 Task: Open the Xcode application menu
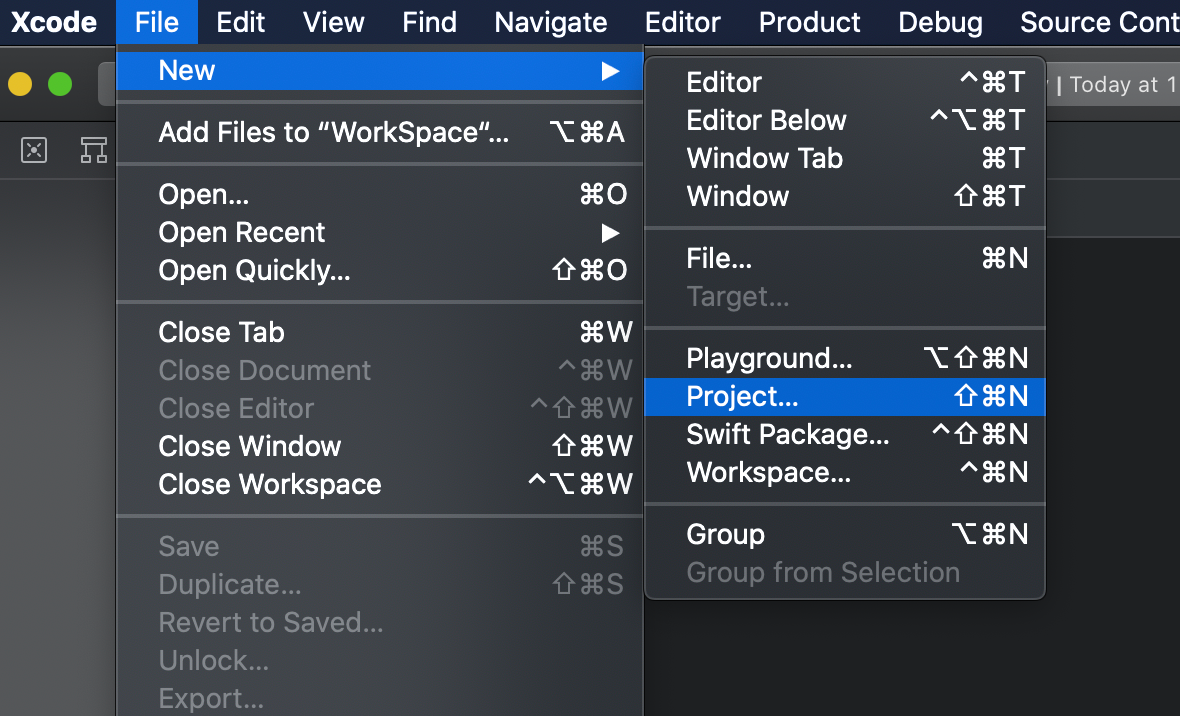click(53, 22)
